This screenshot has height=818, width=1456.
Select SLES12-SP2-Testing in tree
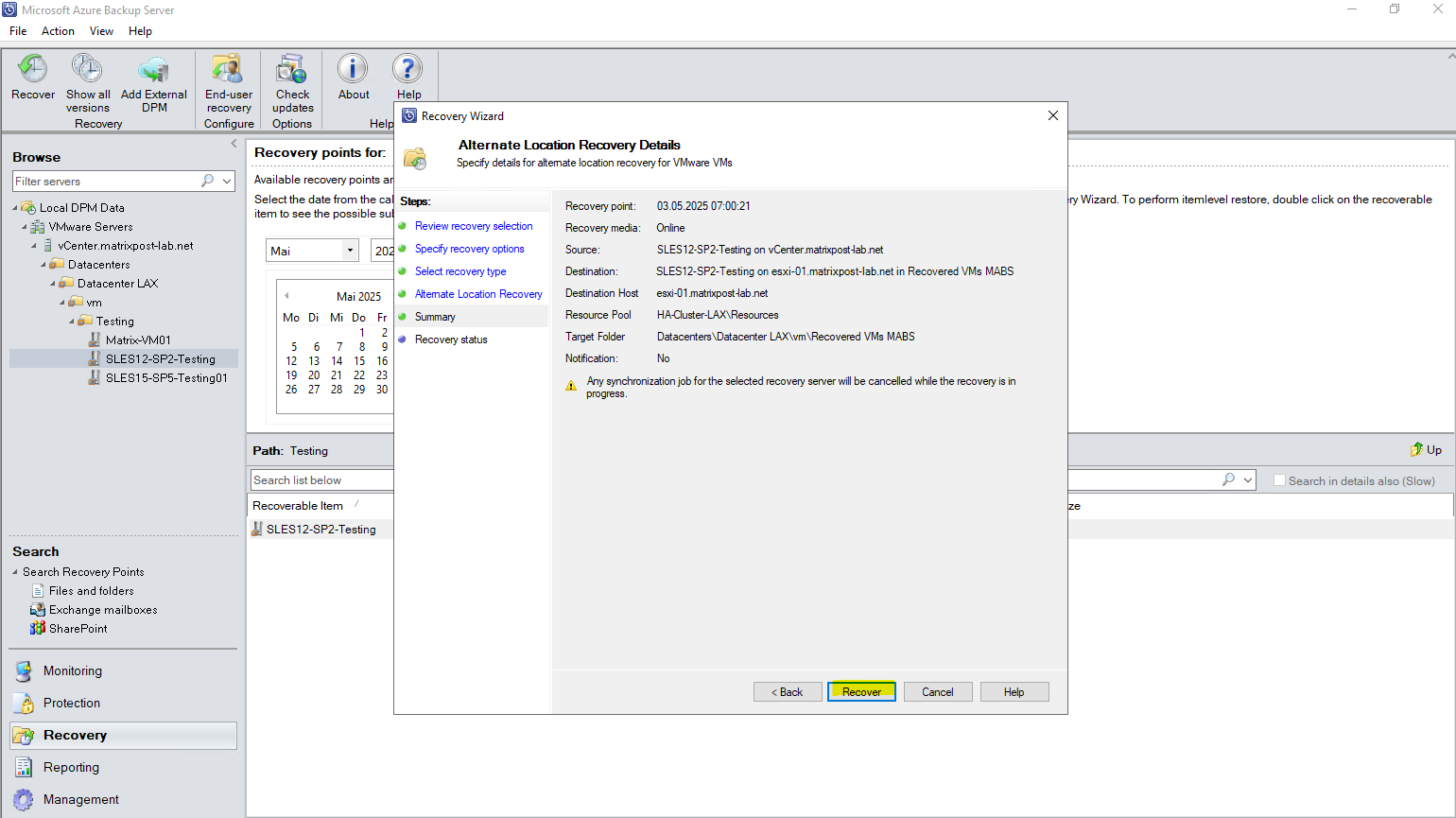pyautogui.click(x=160, y=359)
